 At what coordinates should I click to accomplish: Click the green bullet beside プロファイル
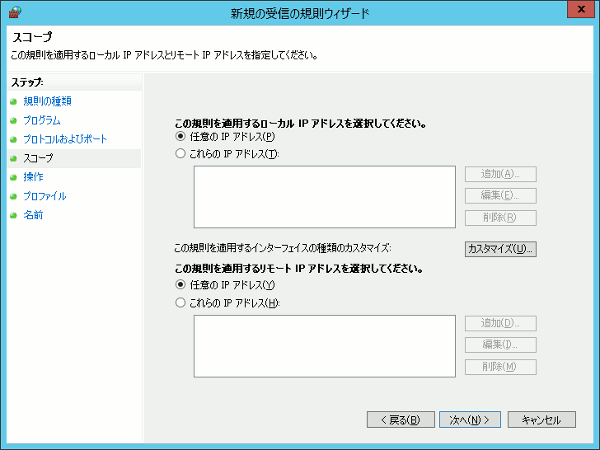14,196
